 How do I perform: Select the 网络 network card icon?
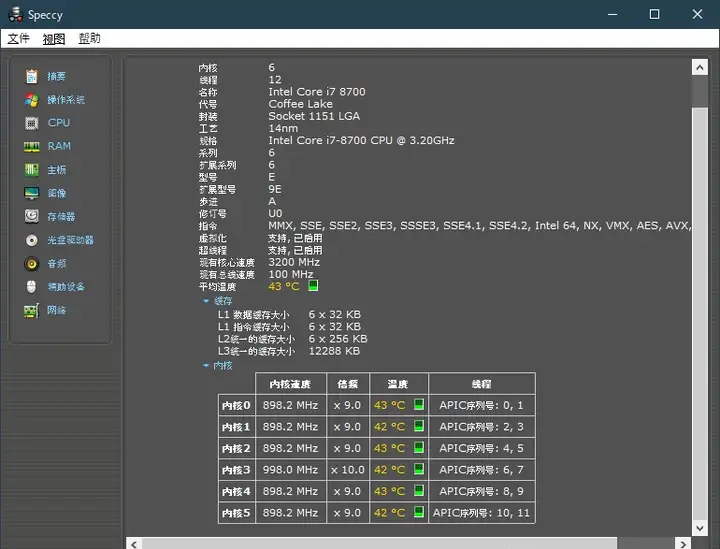(x=31, y=311)
